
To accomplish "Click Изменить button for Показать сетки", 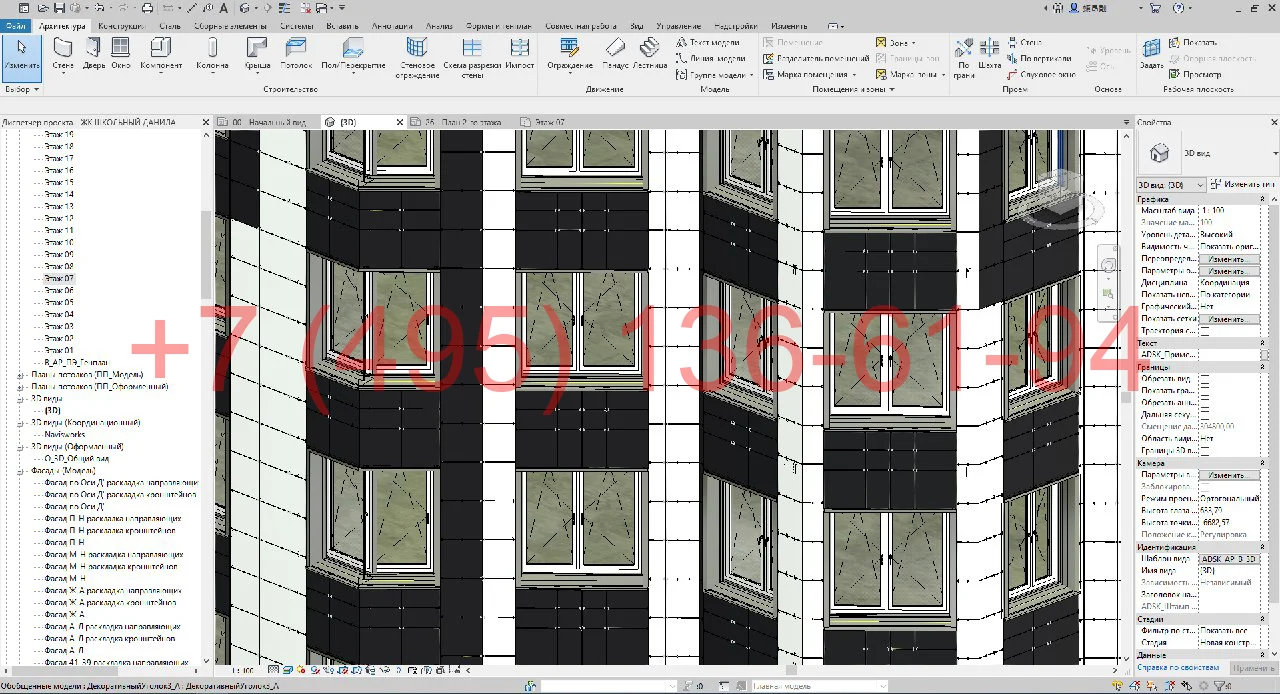I will coord(1229,319).
